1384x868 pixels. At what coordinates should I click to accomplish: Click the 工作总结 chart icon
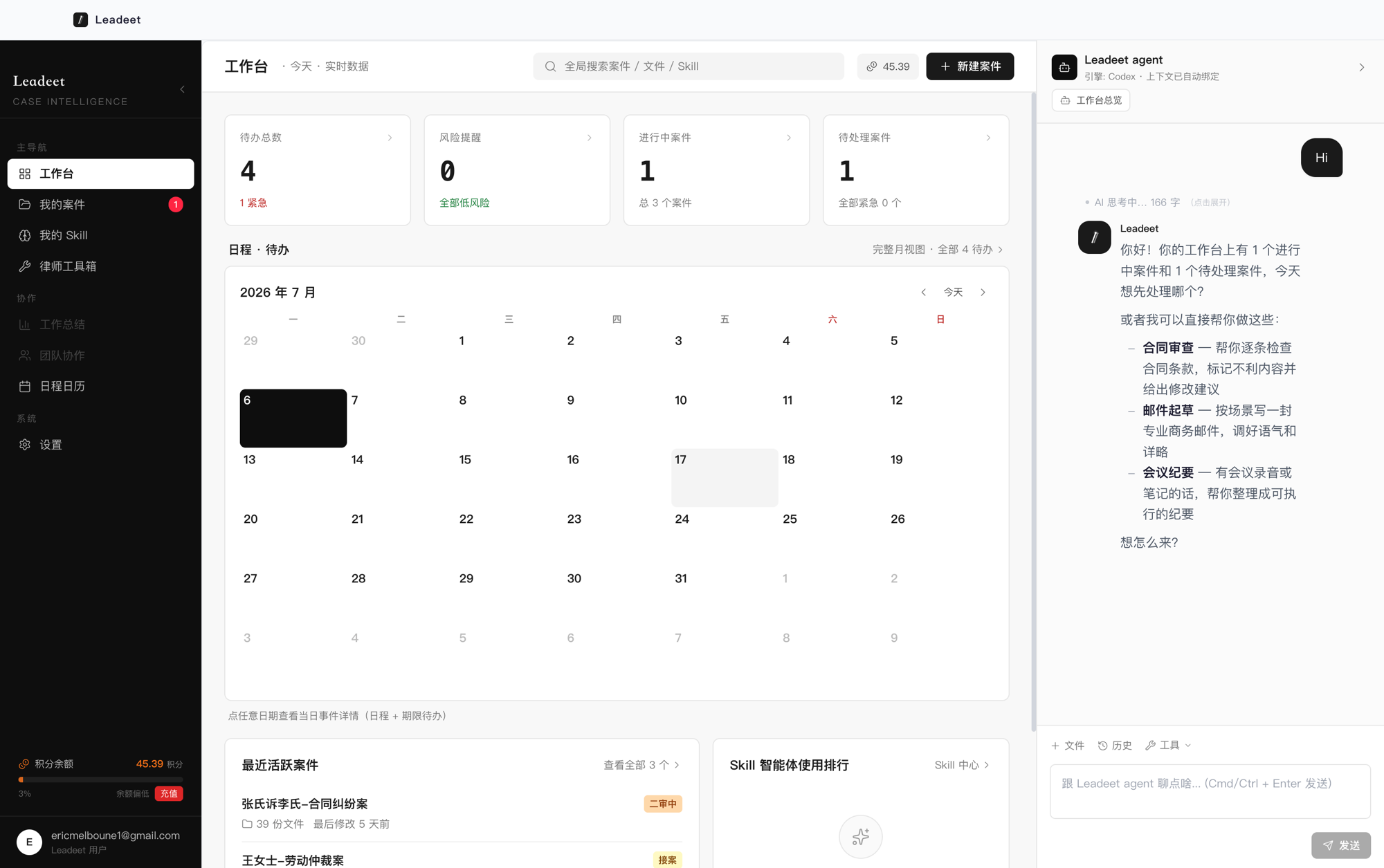click(x=25, y=324)
